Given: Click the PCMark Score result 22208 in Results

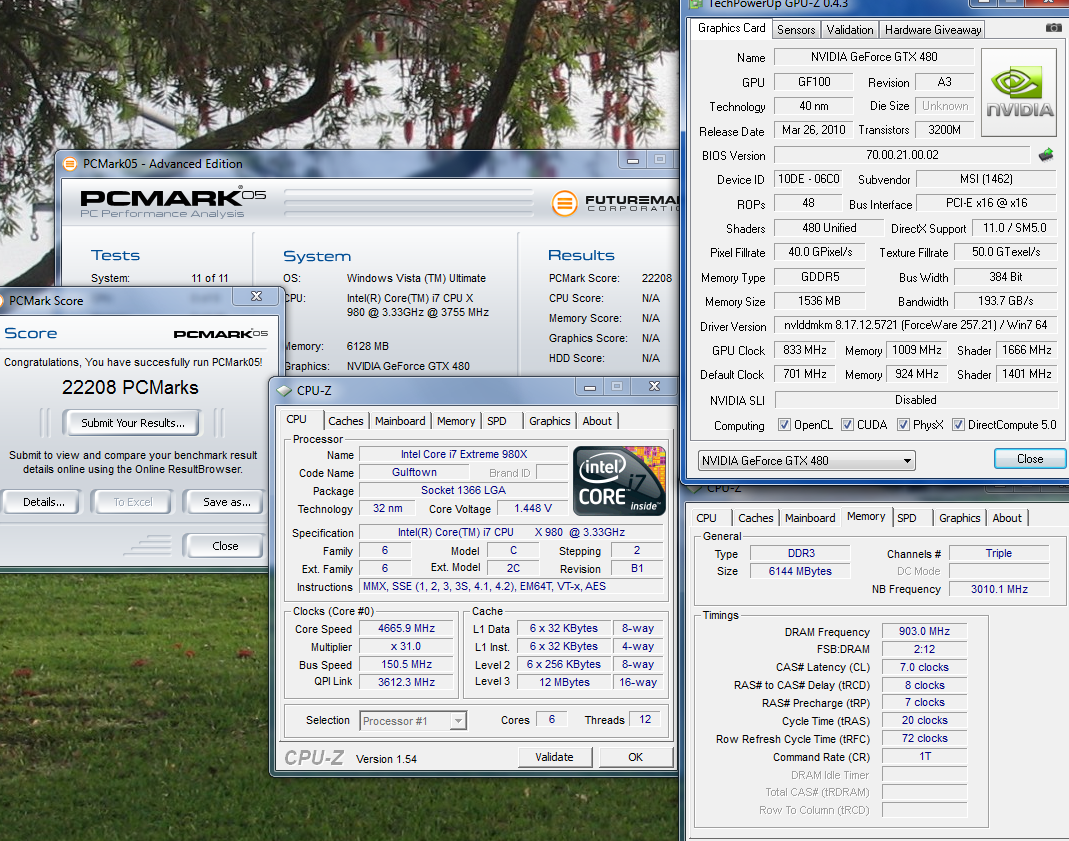Looking at the screenshot, I should (x=657, y=278).
